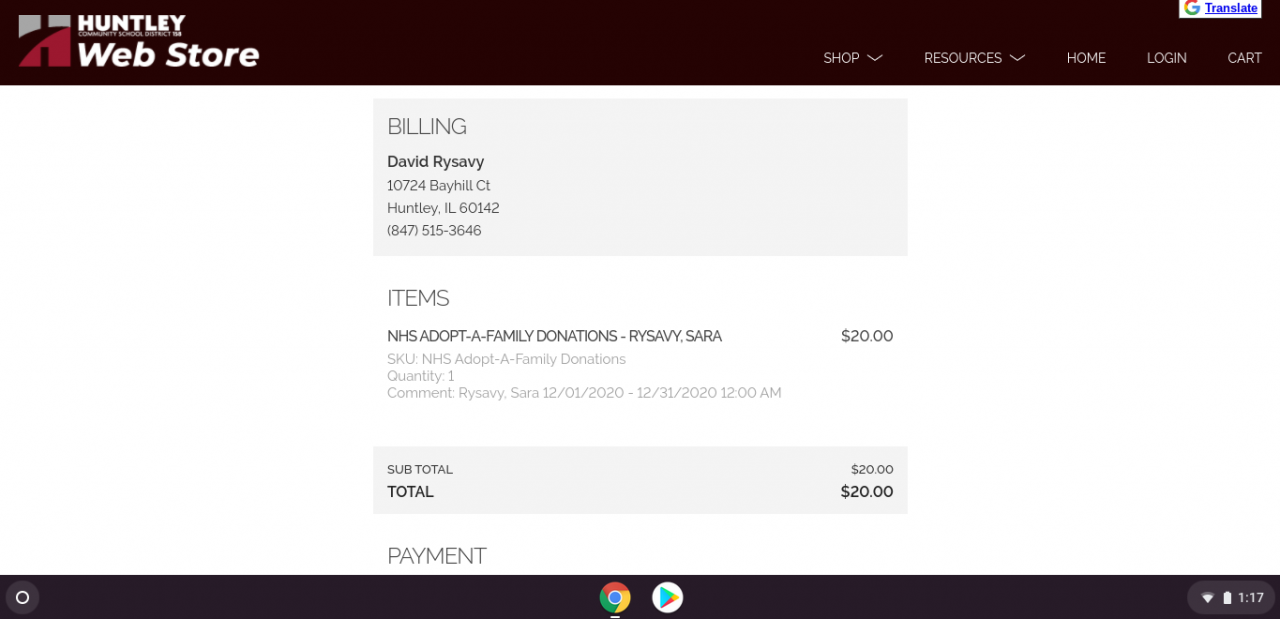Click the Translate link

(1231, 8)
